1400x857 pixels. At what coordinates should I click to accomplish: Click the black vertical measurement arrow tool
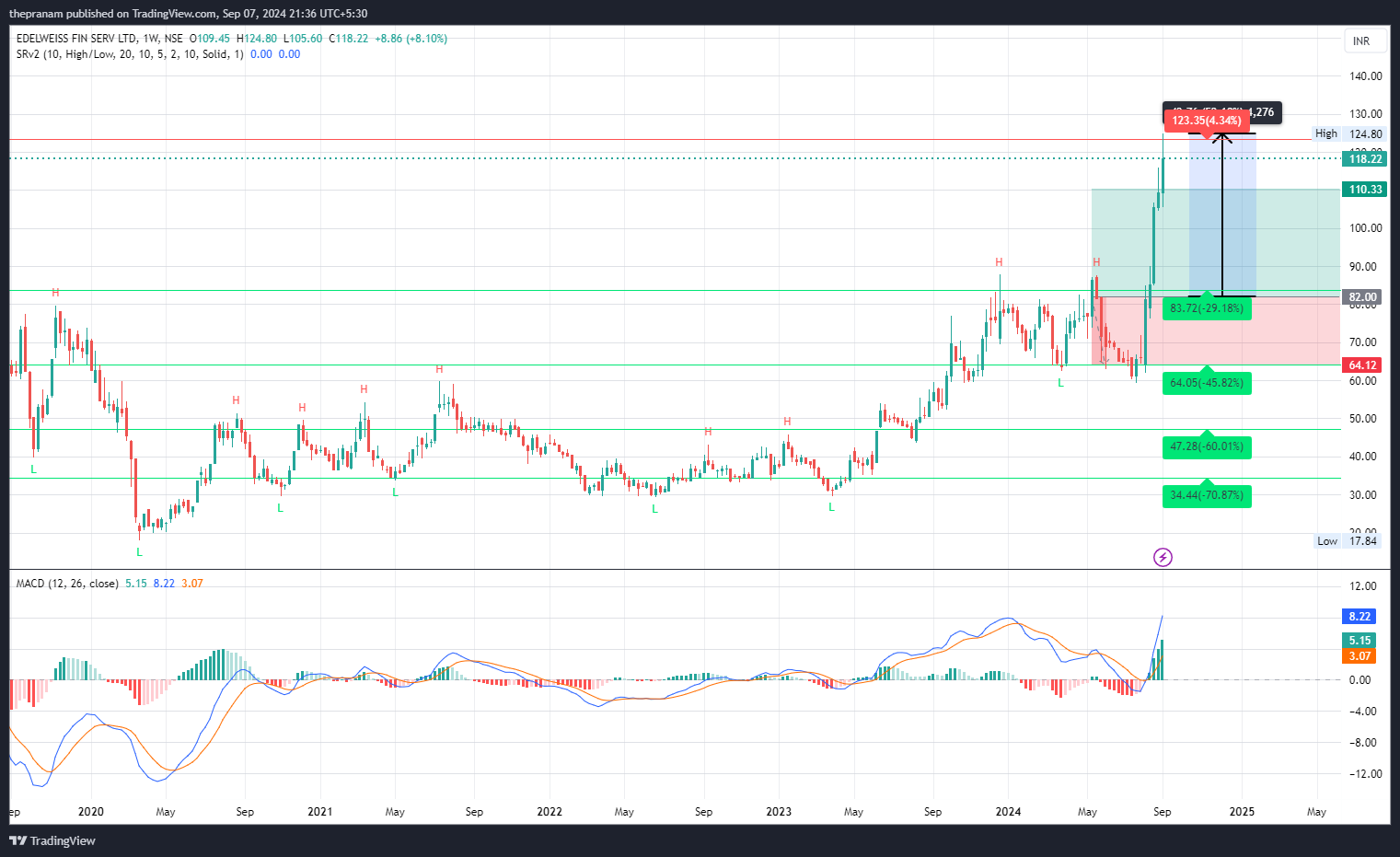[x=1222, y=215]
